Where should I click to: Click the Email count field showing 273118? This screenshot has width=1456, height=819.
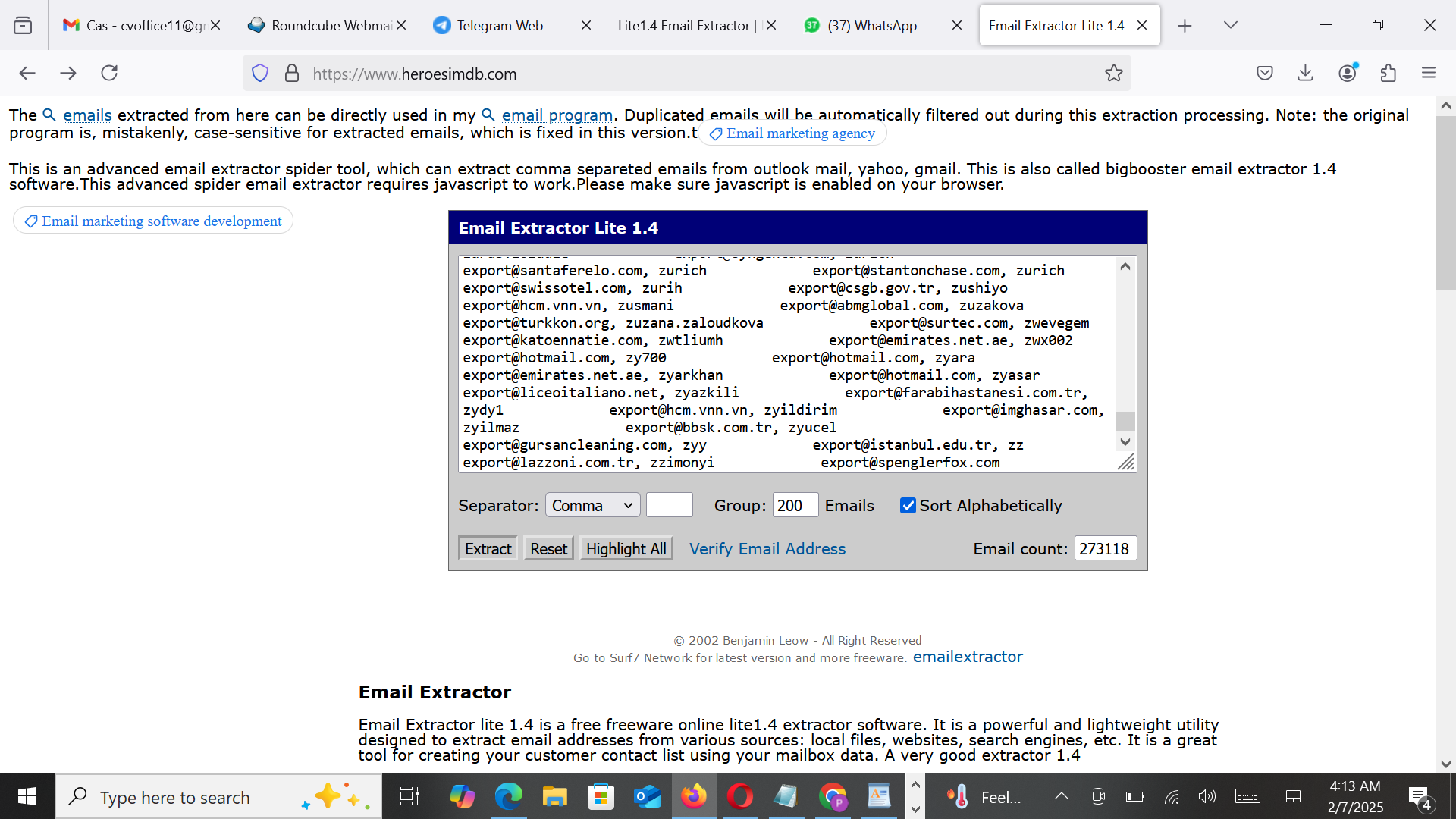1105,548
